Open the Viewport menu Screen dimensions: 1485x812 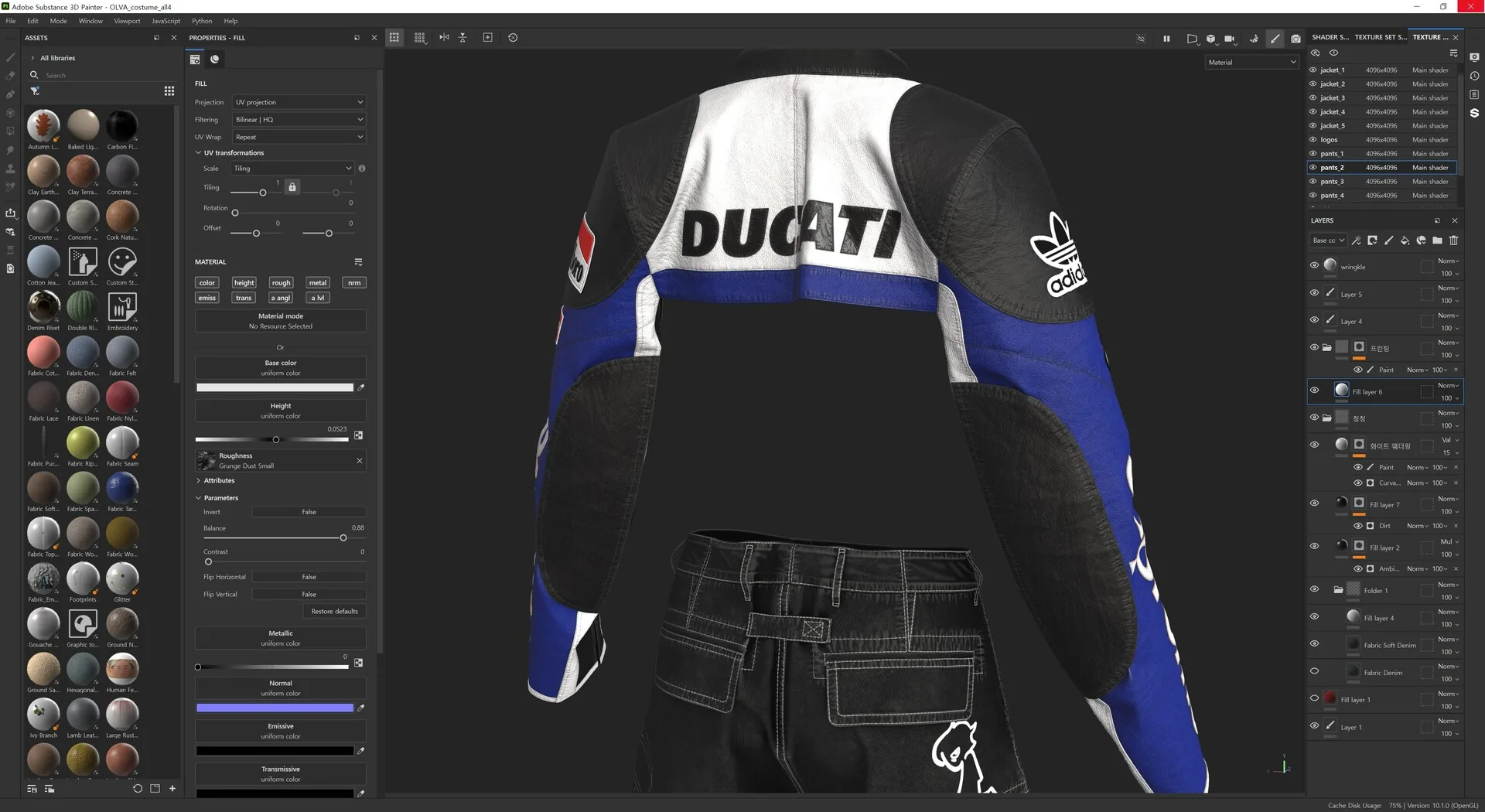pos(127,21)
